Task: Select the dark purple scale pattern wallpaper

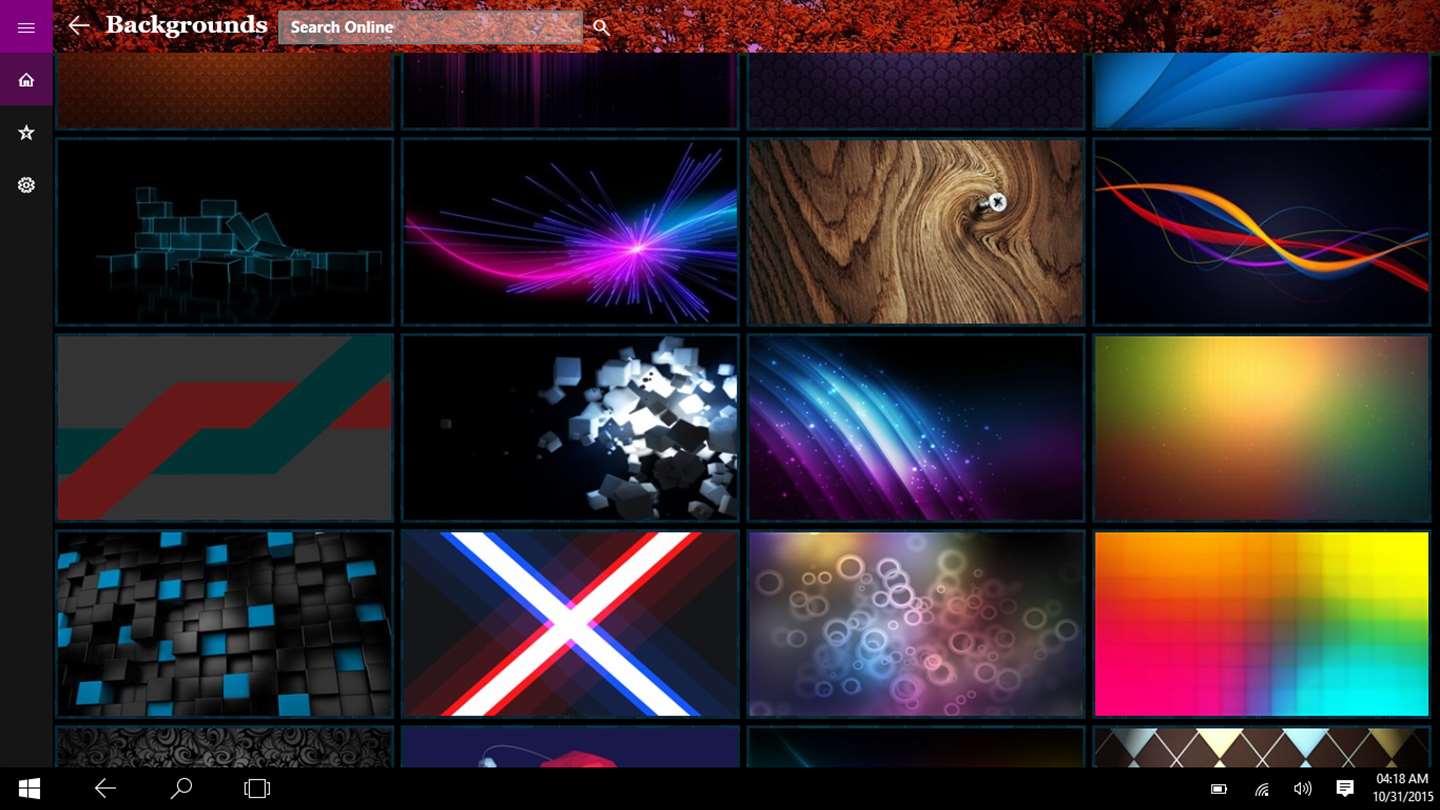Action: (916, 91)
